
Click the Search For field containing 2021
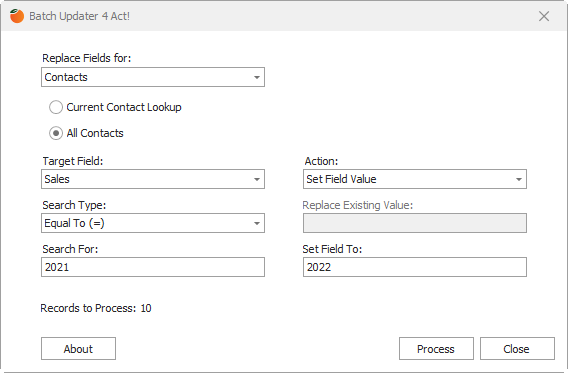point(153,267)
